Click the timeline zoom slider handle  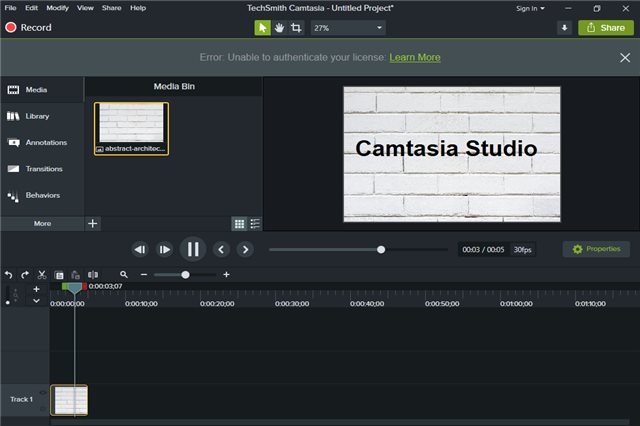click(x=185, y=275)
